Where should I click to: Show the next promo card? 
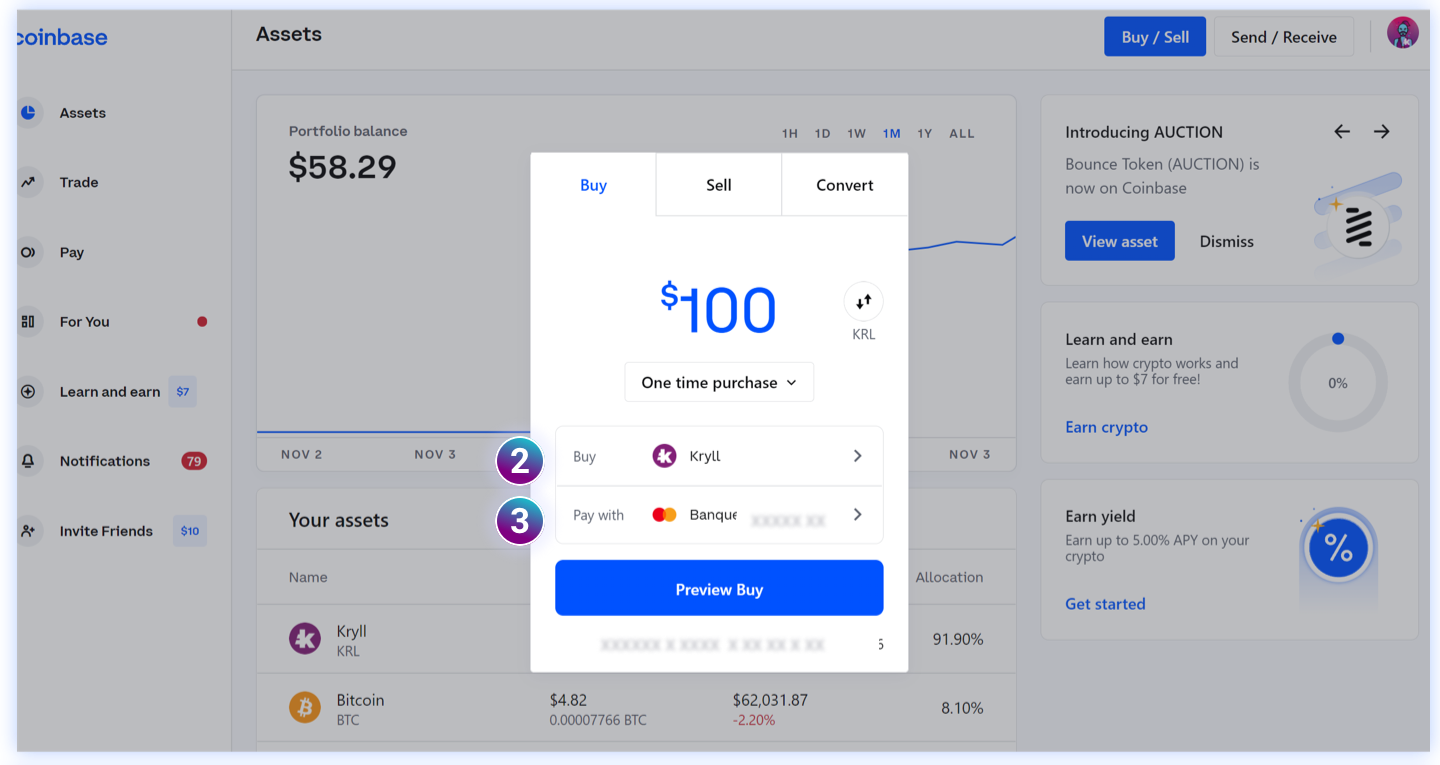pos(1381,132)
